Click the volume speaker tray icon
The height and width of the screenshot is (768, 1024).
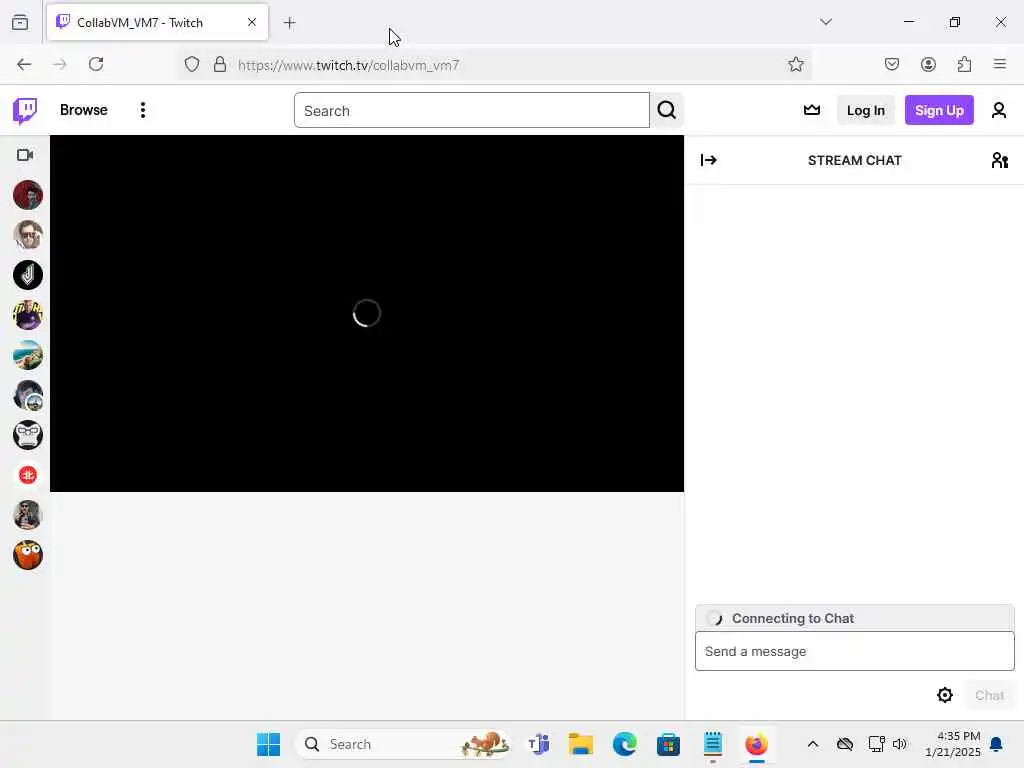[900, 744]
